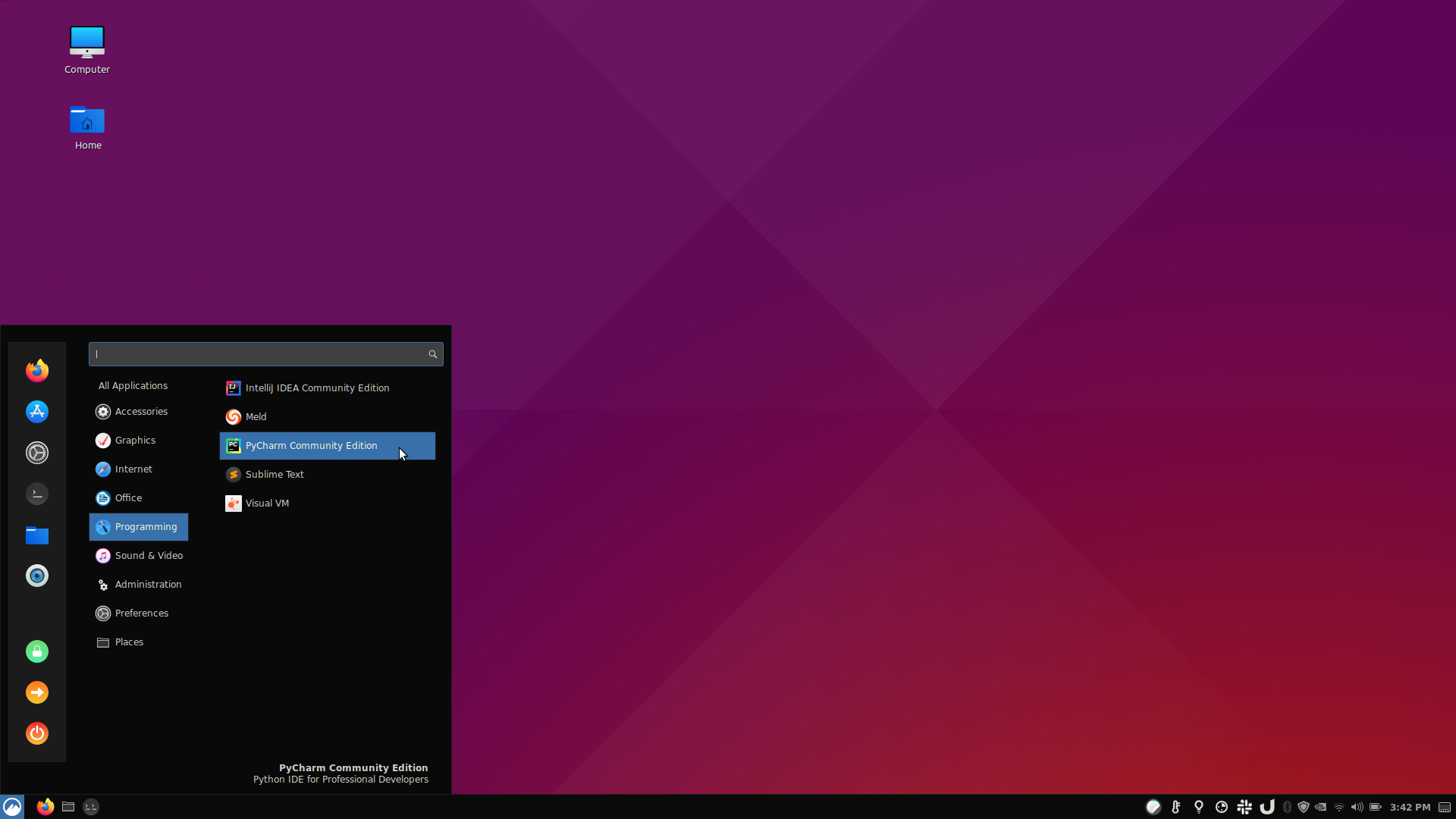Click the taskbar menu launcher button
Viewport: 1456px width, 819px height.
tap(12, 807)
